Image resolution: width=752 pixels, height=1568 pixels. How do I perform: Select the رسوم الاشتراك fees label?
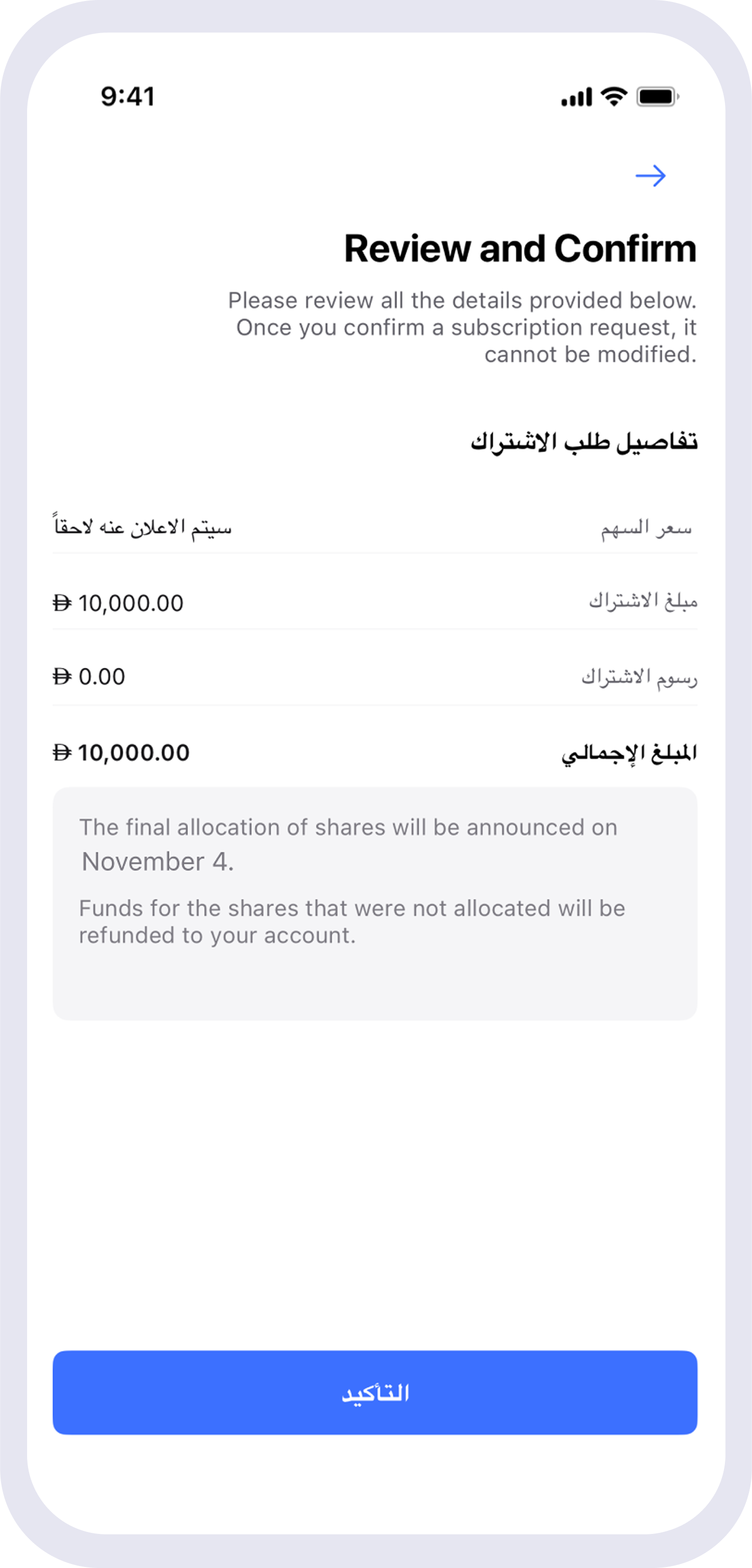(x=639, y=677)
